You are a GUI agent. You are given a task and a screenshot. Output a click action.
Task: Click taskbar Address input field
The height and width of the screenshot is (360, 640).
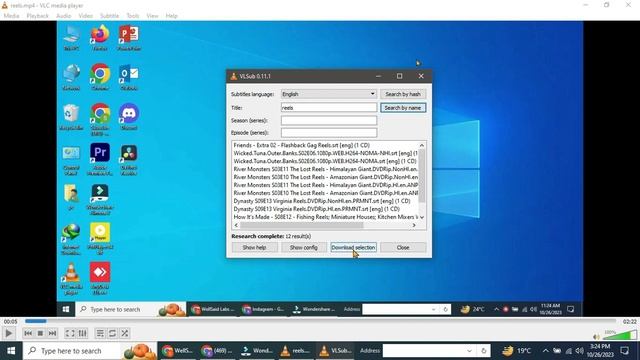click(x=423, y=351)
